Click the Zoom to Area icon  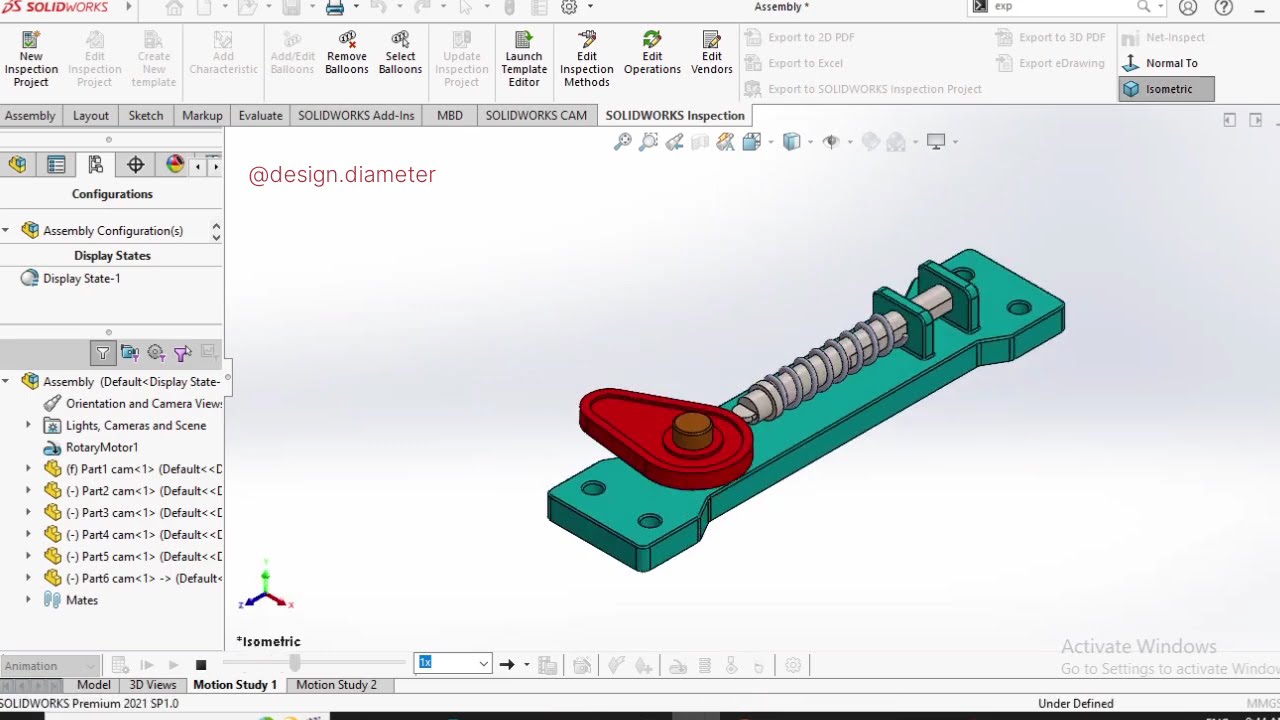[649, 142]
